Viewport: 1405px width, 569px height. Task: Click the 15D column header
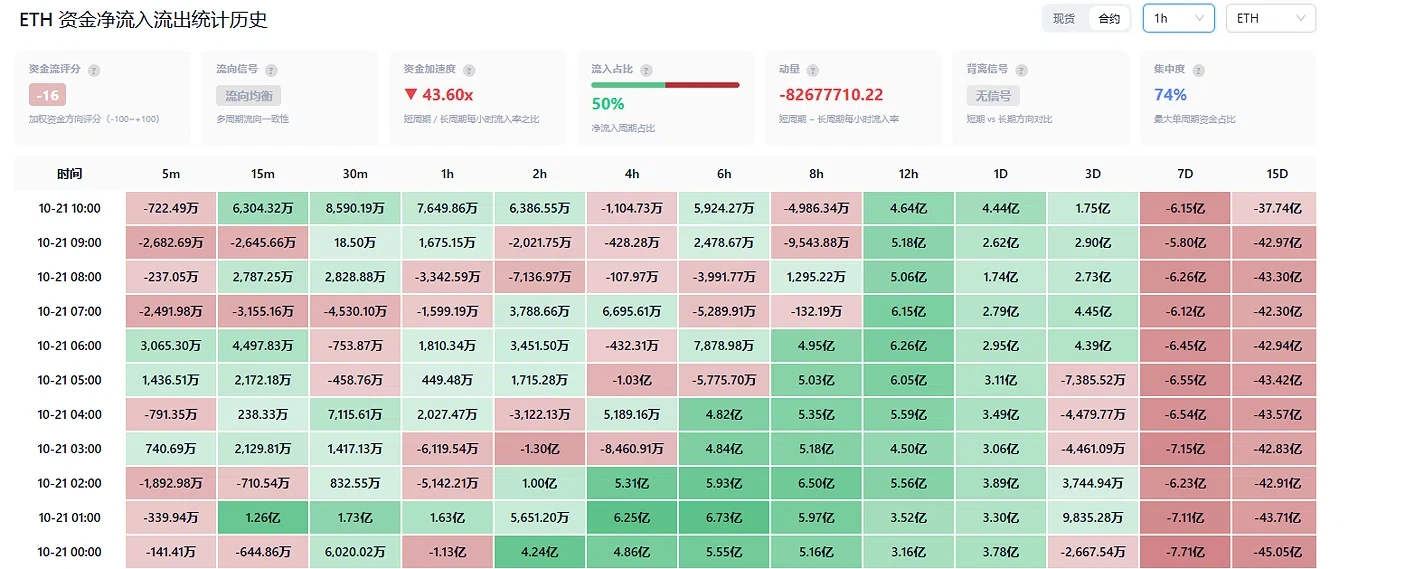pos(1277,174)
